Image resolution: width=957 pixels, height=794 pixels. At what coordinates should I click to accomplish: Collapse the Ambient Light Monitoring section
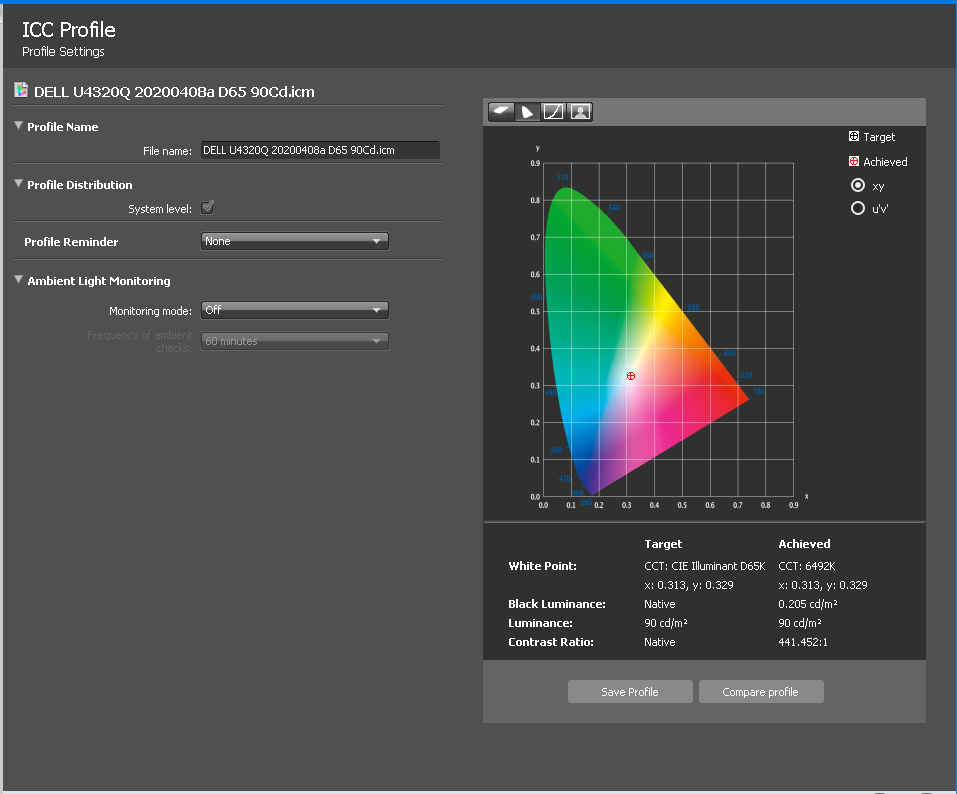pyautogui.click(x=18, y=280)
